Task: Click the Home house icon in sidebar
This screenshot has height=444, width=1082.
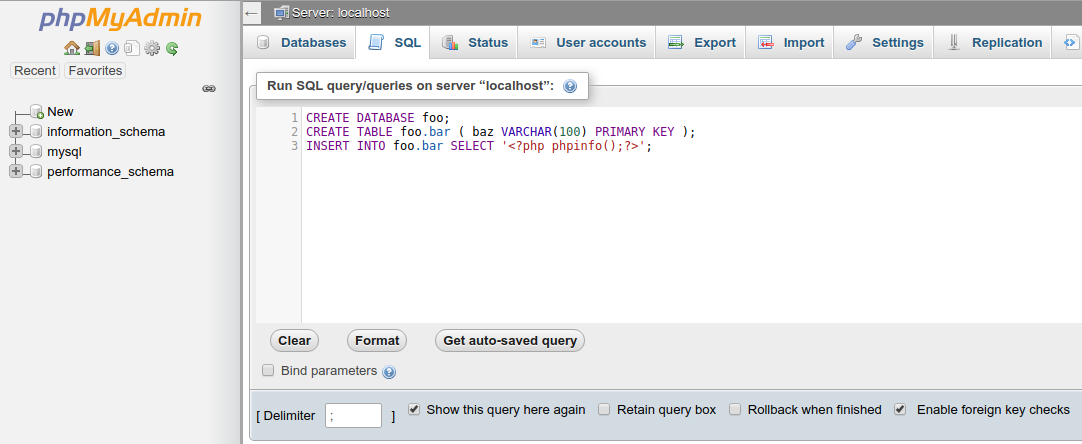Action: point(72,48)
